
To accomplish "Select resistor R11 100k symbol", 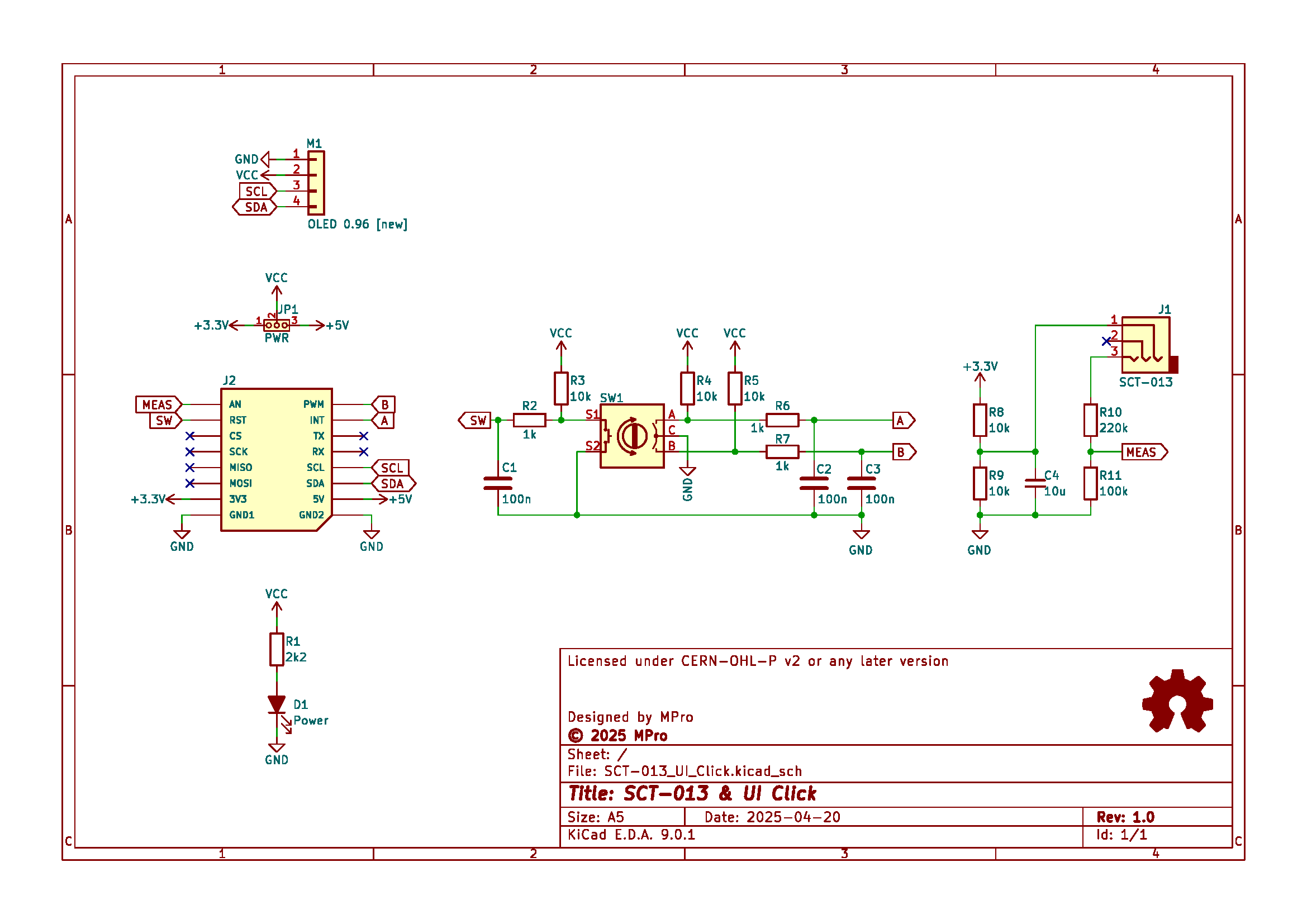I will click(x=1091, y=484).
